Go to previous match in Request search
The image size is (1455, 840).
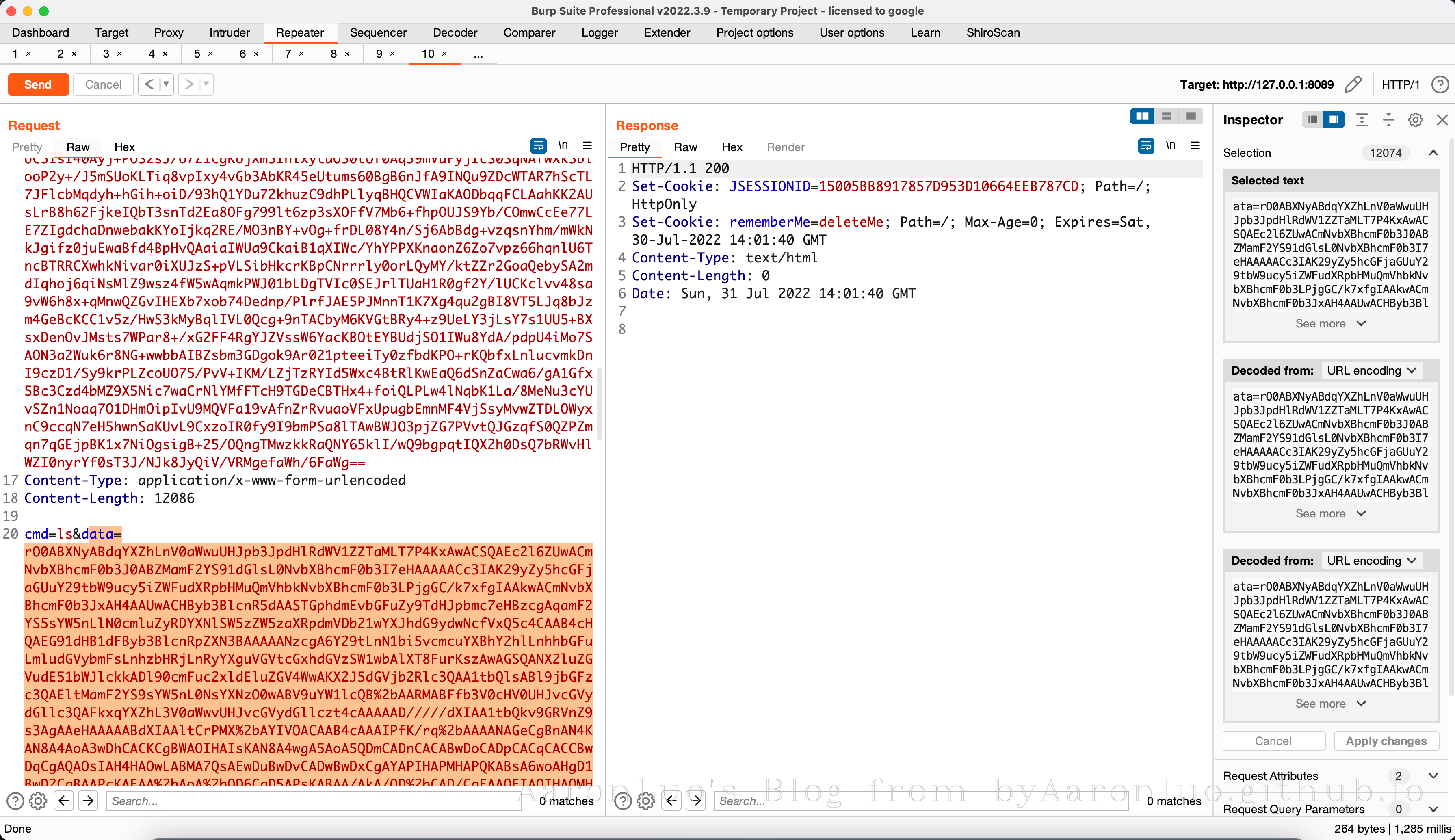pos(64,801)
